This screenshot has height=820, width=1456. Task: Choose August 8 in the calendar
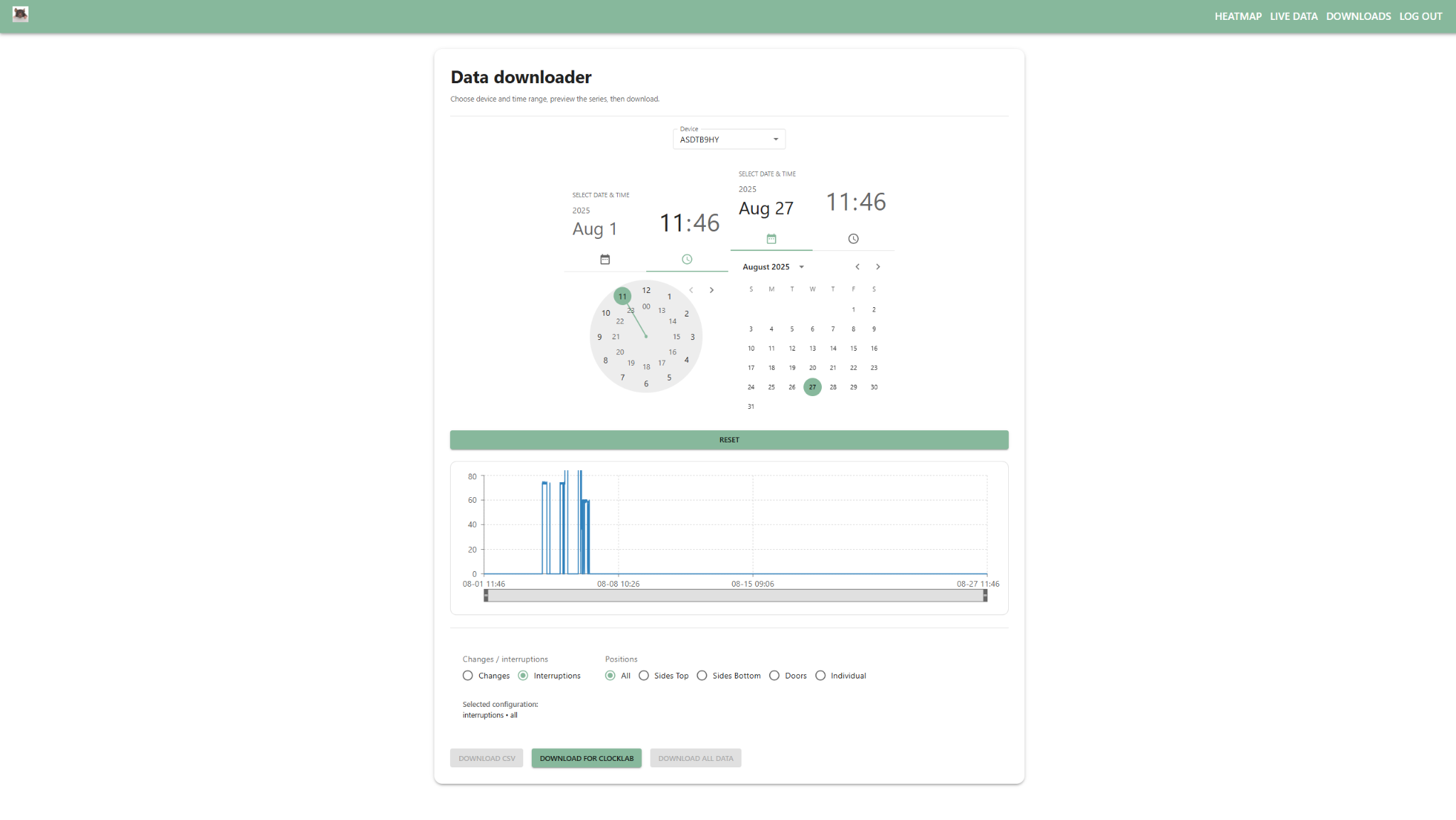[853, 329]
